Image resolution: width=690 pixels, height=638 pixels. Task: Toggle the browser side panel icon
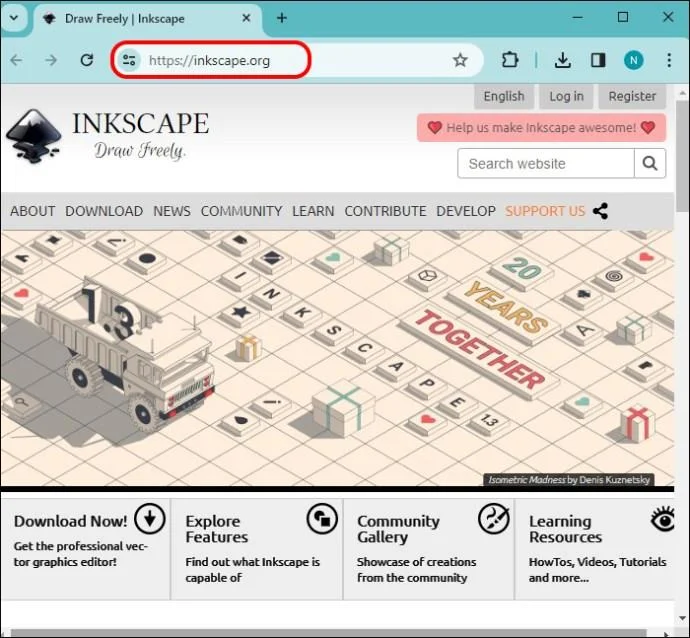598,60
